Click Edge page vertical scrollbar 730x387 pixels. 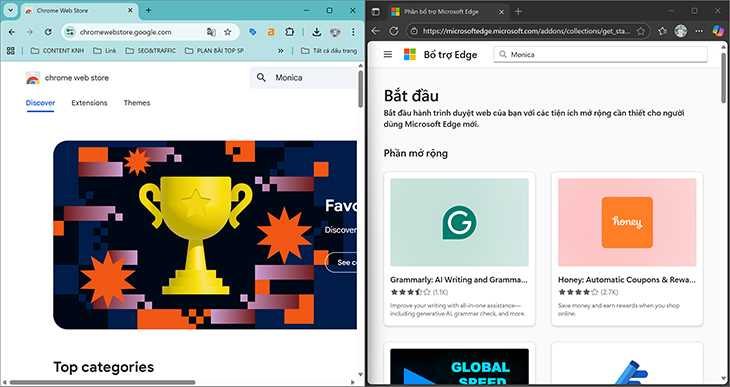click(x=723, y=77)
